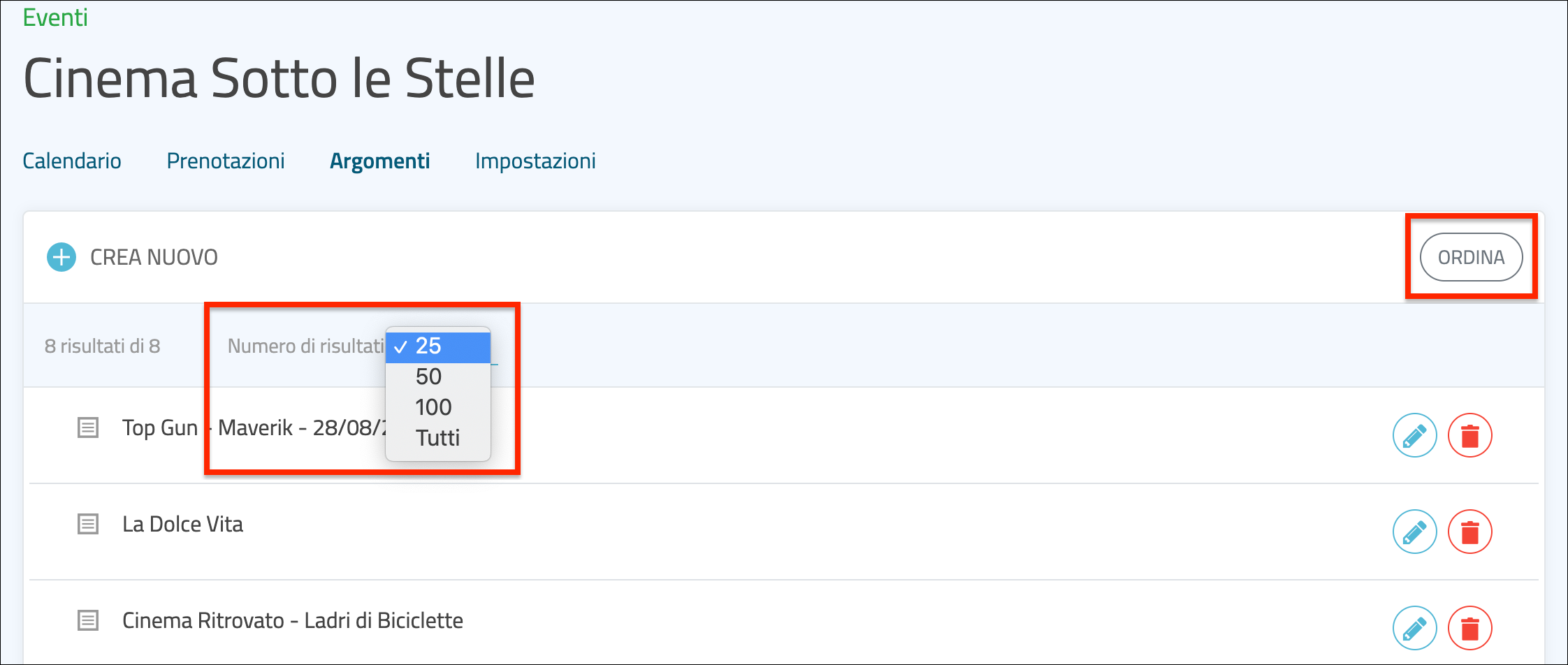This screenshot has height=665, width=1568.
Task: Edit the La Dolce Vita entry
Action: (x=1414, y=532)
